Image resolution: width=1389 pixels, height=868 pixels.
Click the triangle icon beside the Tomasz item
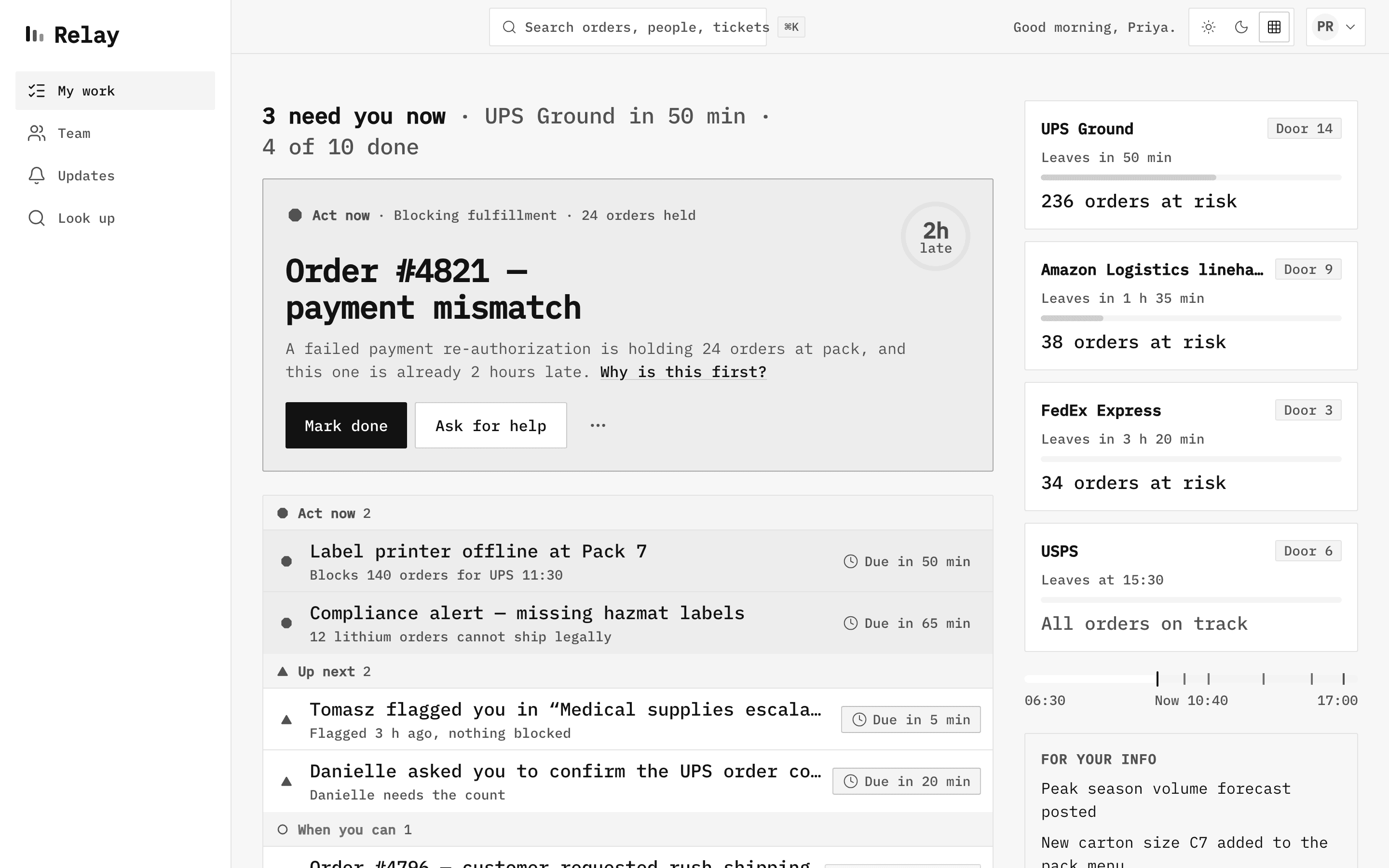pyautogui.click(x=286, y=720)
